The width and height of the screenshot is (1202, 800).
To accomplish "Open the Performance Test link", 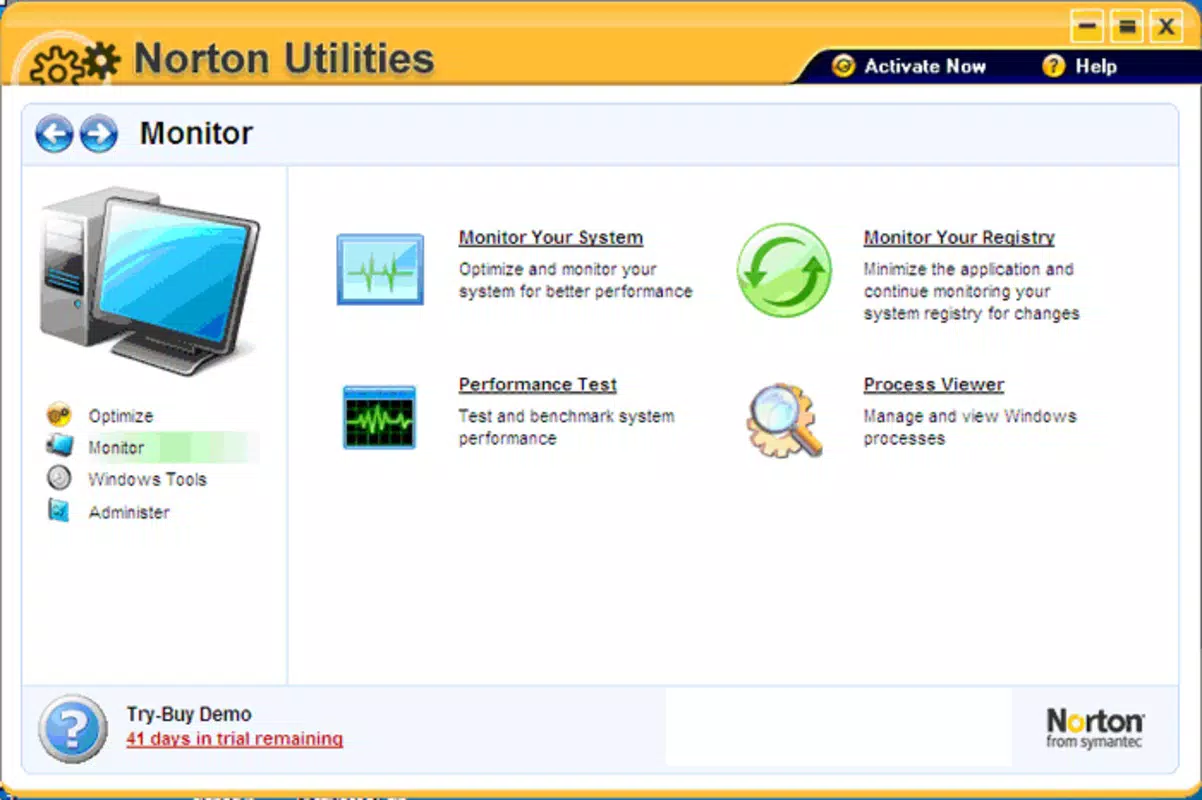I will (538, 385).
